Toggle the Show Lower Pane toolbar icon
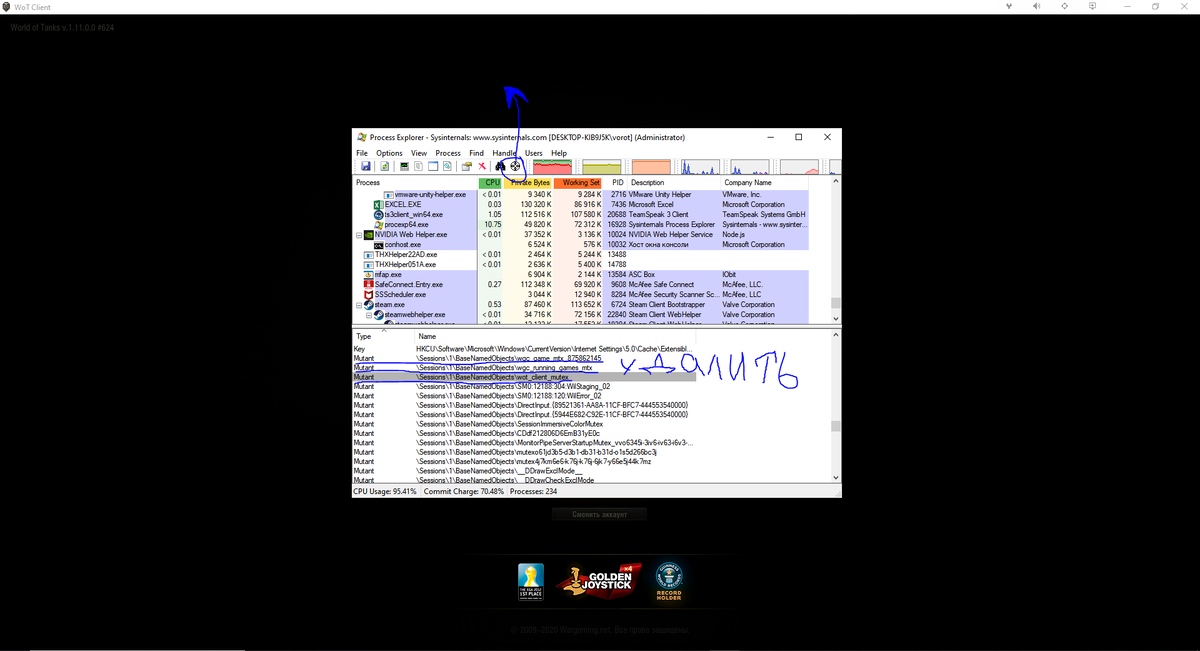This screenshot has width=1200, height=651. point(433,166)
